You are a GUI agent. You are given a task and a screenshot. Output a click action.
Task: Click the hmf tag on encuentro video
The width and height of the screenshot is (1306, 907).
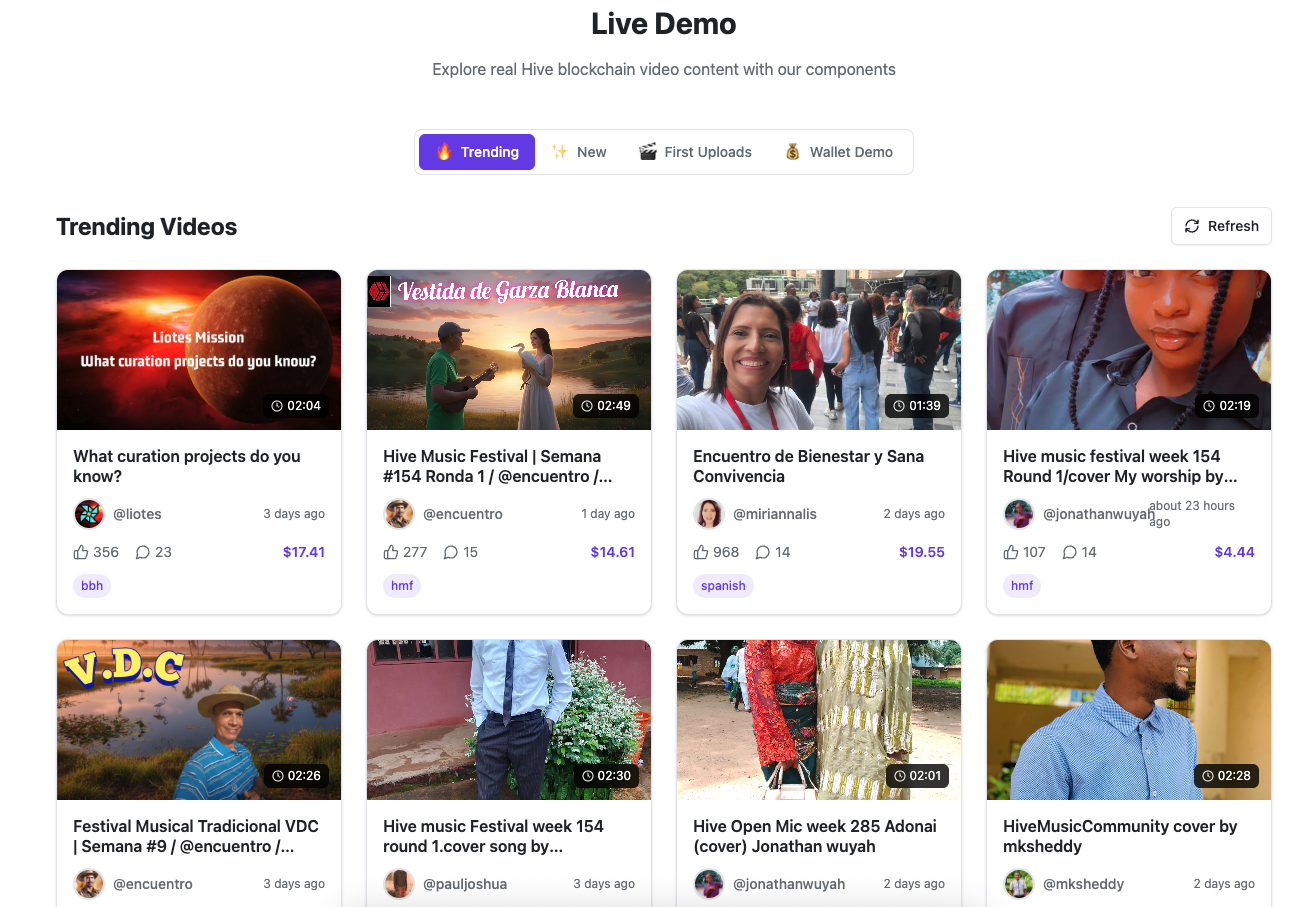point(402,586)
